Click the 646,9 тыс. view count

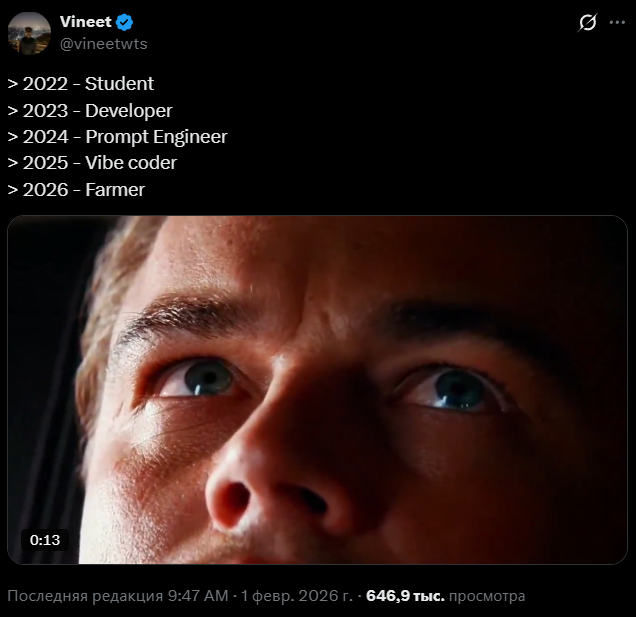point(405,596)
